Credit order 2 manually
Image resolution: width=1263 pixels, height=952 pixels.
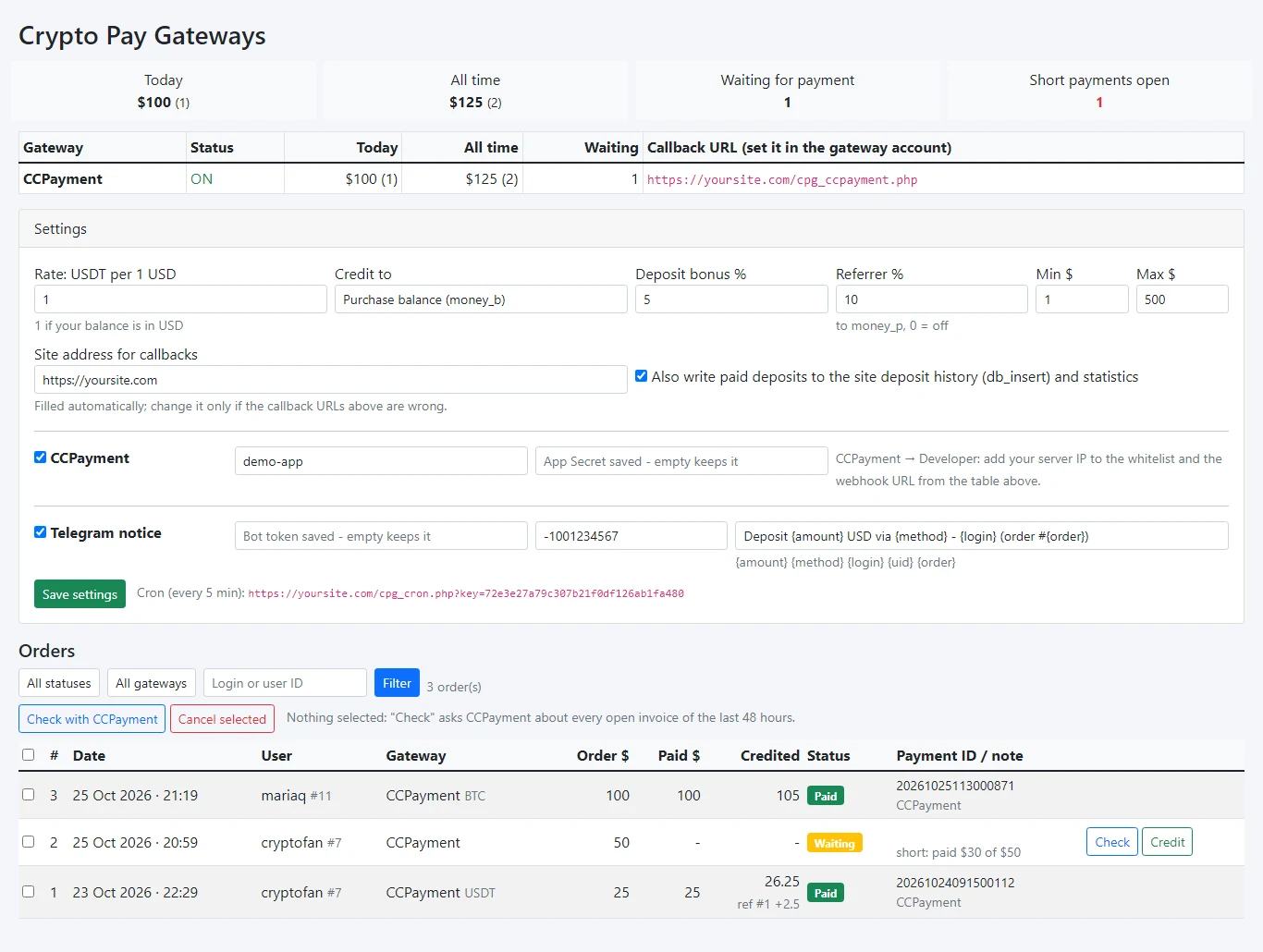point(1168,842)
